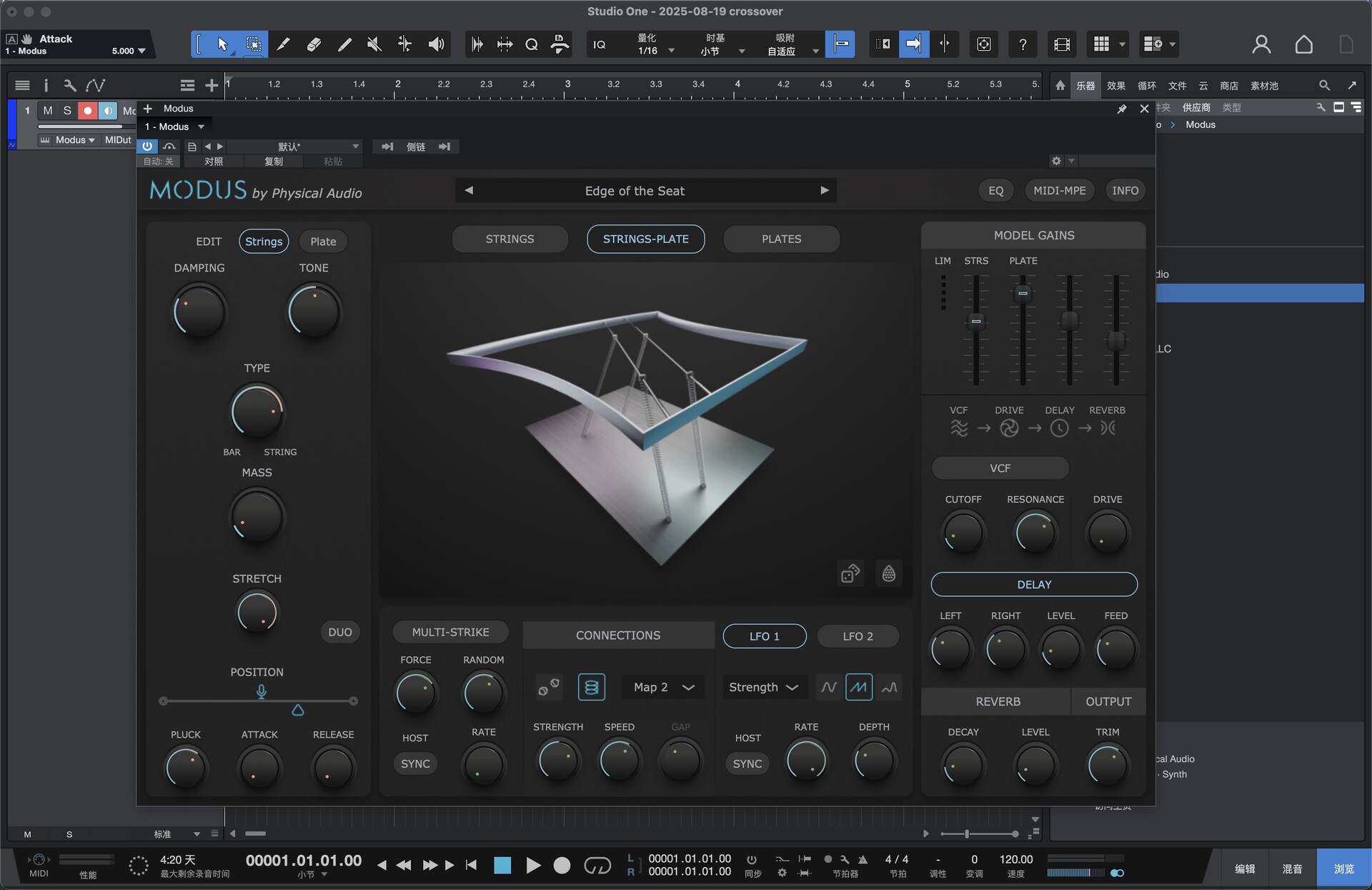
Task: Switch to the STRINGS view tab
Action: [509, 239]
